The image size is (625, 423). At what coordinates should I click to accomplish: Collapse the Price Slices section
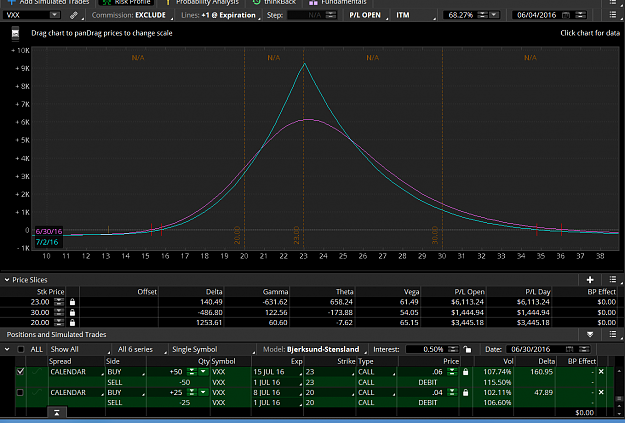click(7, 280)
